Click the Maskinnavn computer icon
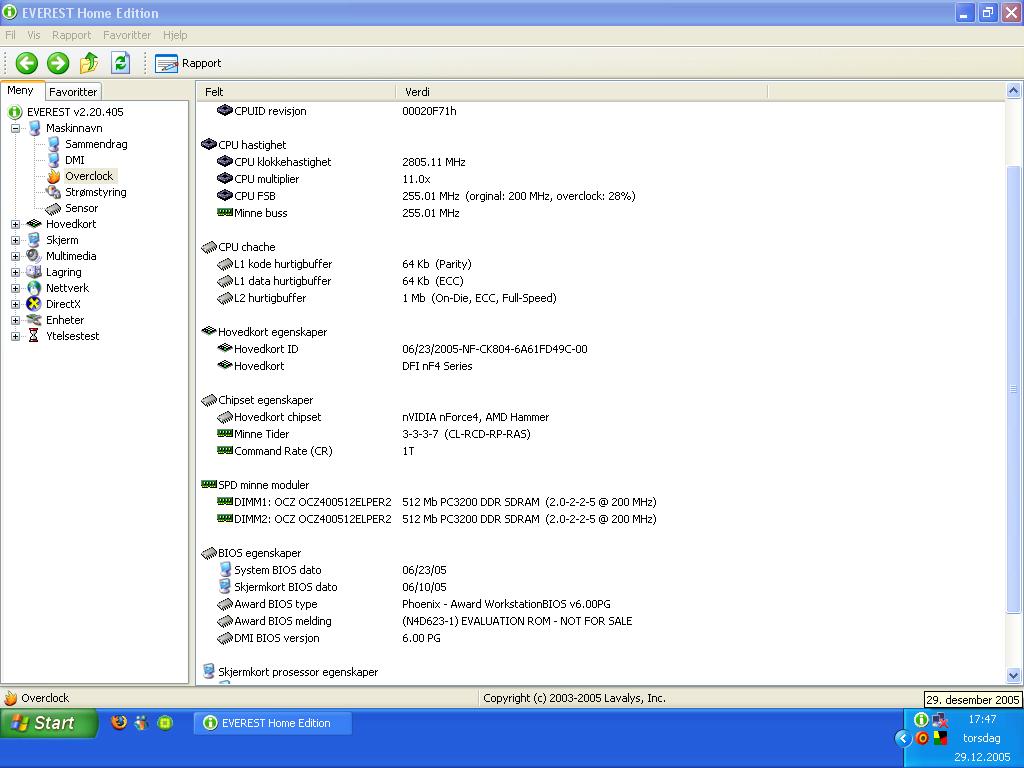1024x768 pixels. [x=34, y=128]
